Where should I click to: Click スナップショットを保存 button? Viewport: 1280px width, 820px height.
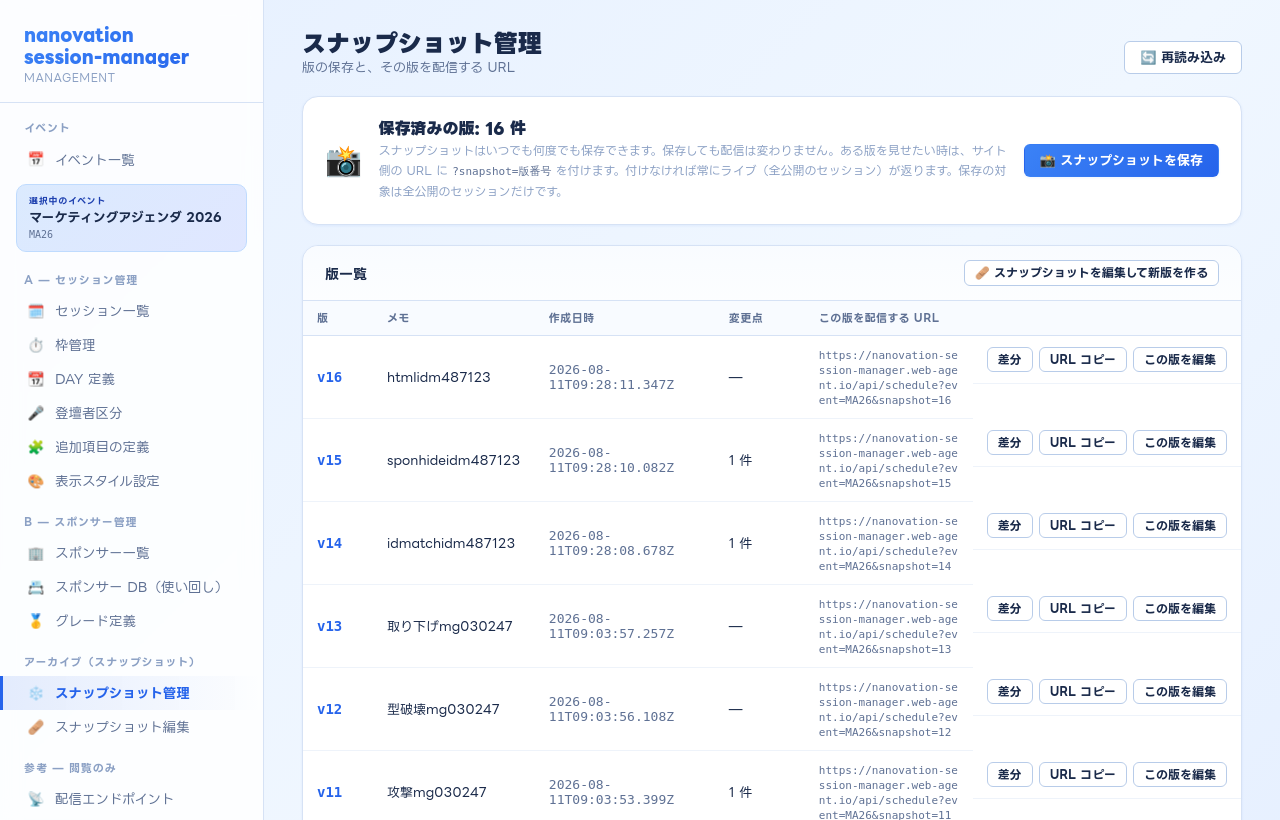(1121, 160)
